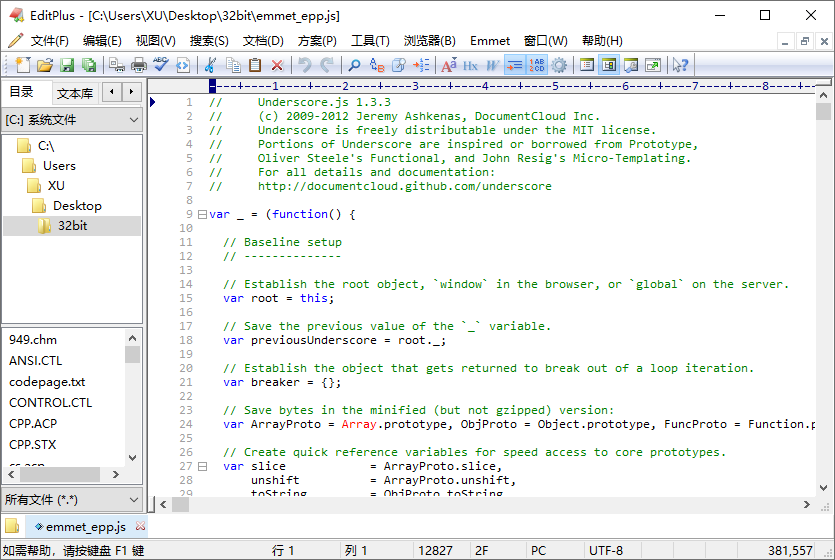Click the View in Browser icon

pyautogui.click(x=183, y=65)
